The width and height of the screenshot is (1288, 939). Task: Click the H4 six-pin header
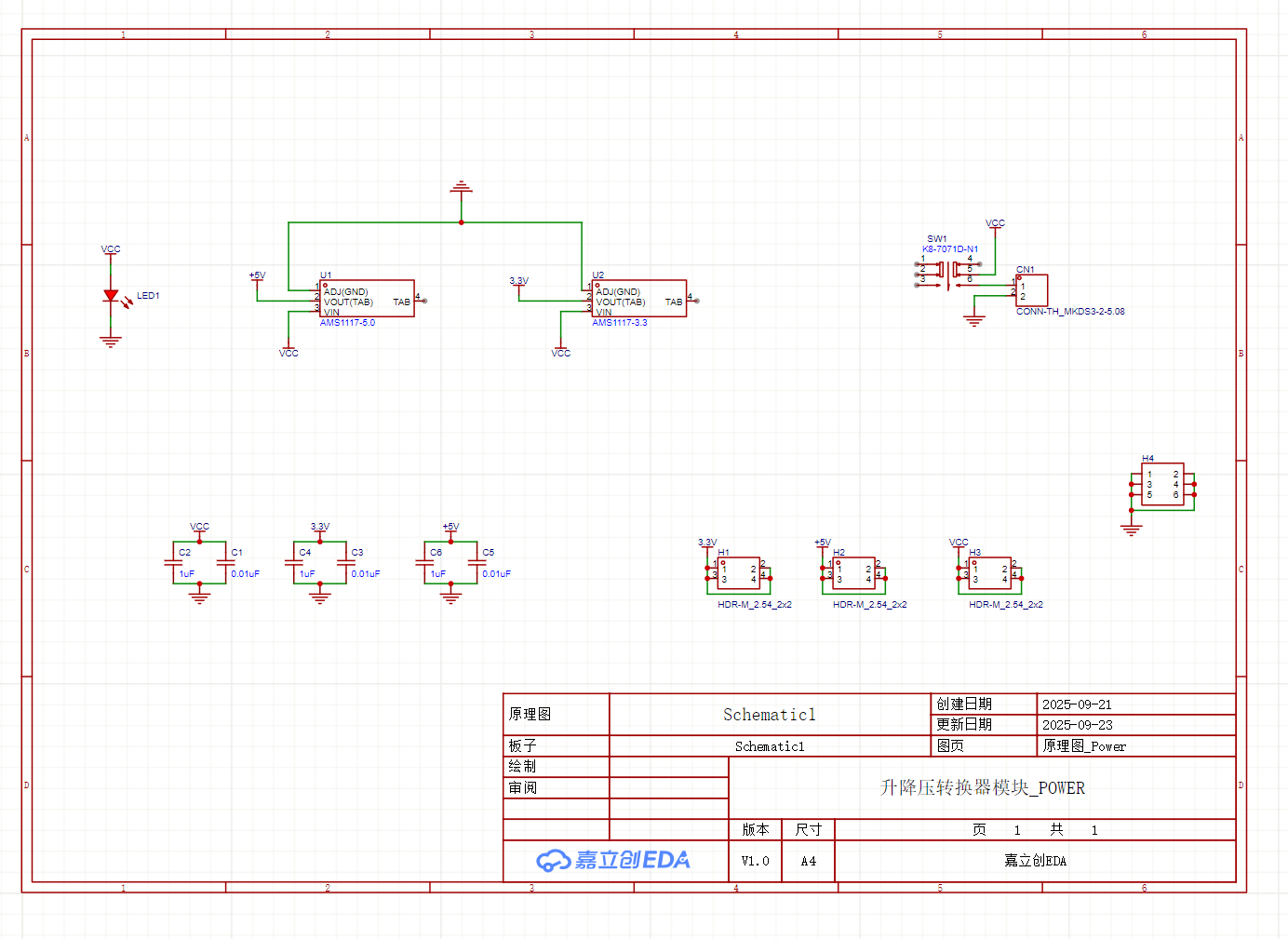[1162, 484]
